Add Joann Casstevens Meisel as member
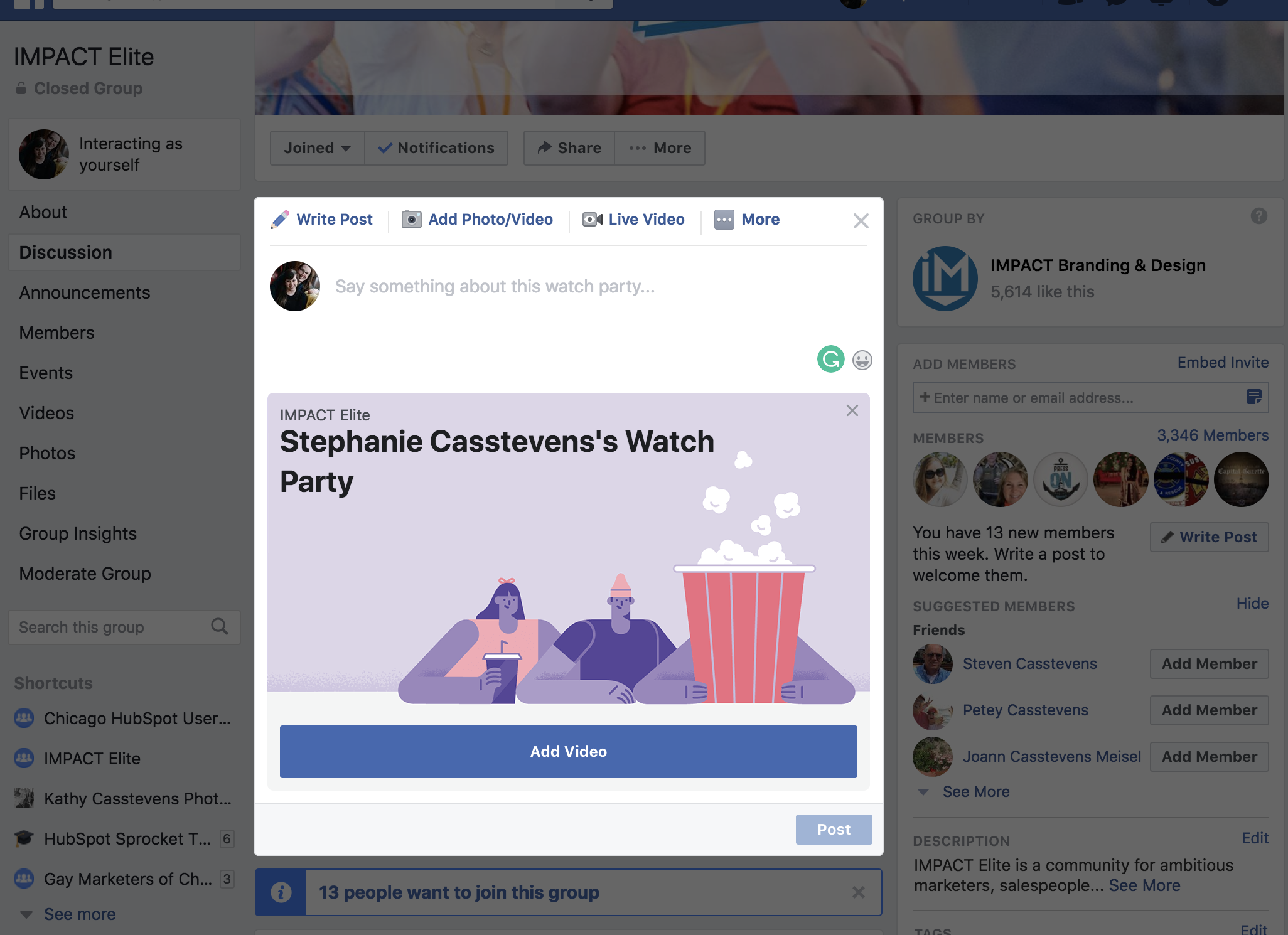 [1209, 757]
